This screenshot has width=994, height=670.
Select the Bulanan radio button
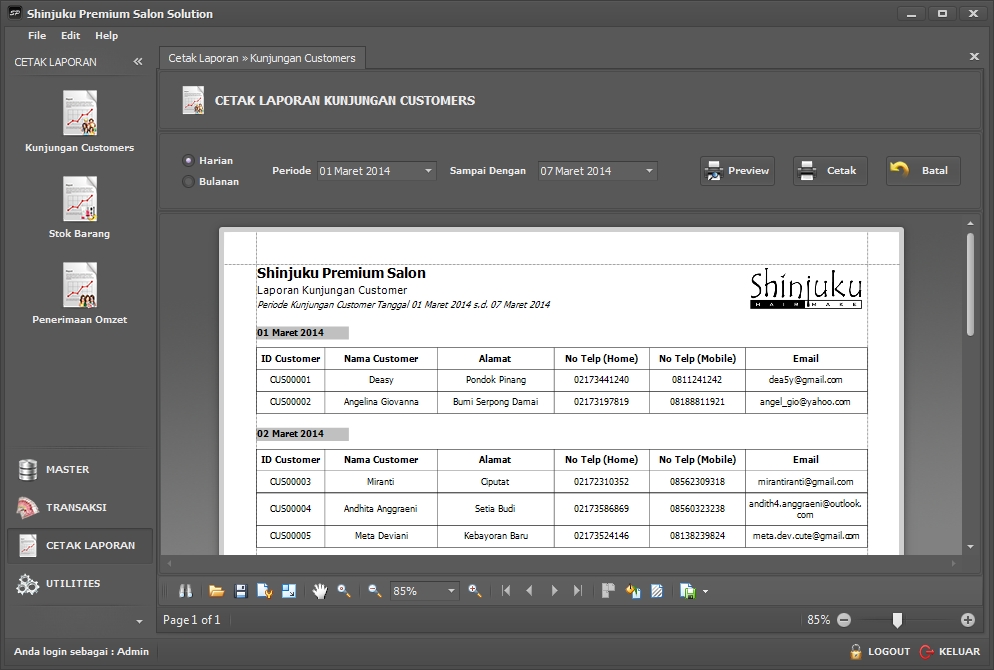pyautogui.click(x=188, y=182)
